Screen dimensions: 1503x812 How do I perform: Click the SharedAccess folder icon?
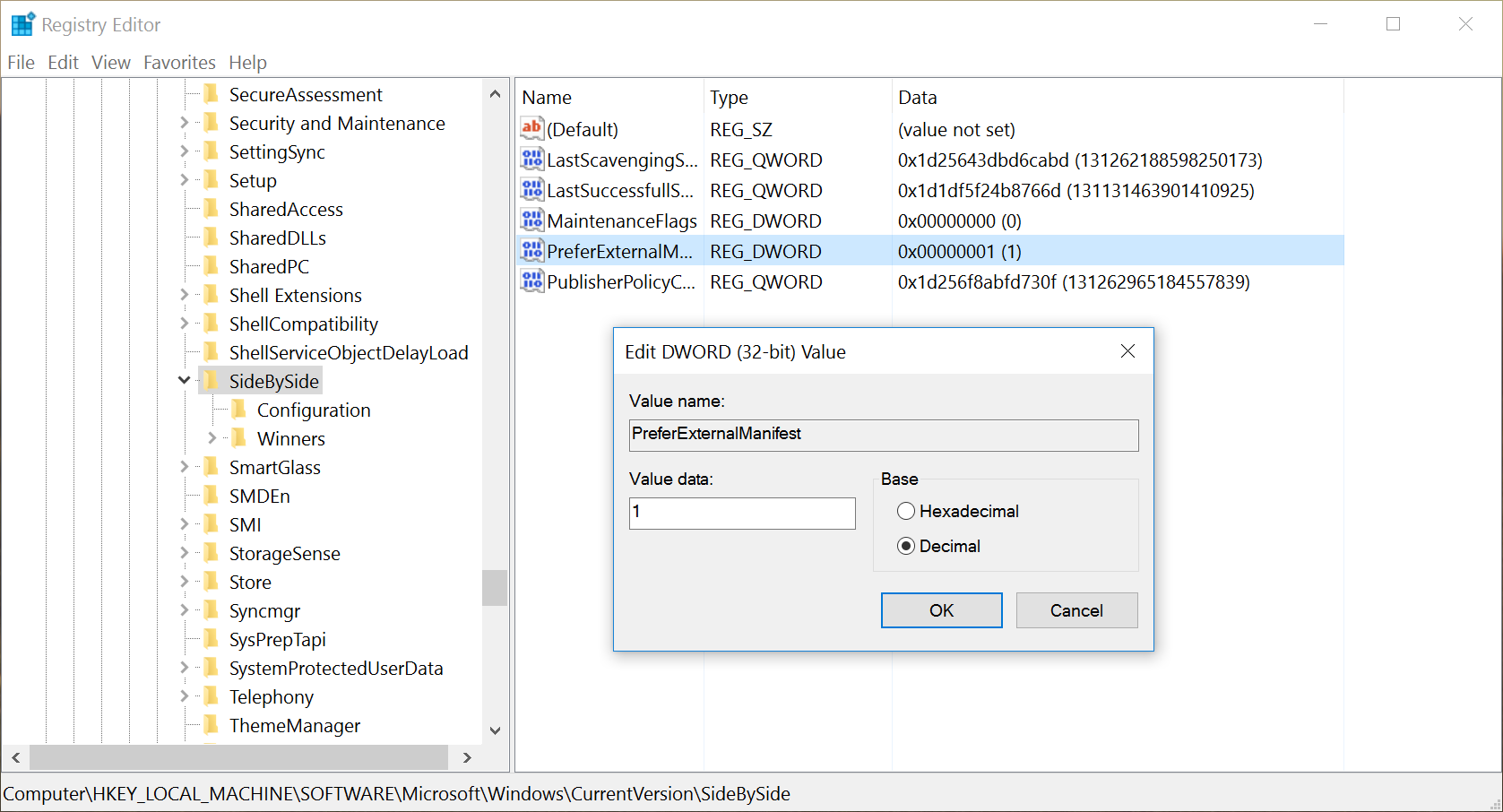(212, 209)
